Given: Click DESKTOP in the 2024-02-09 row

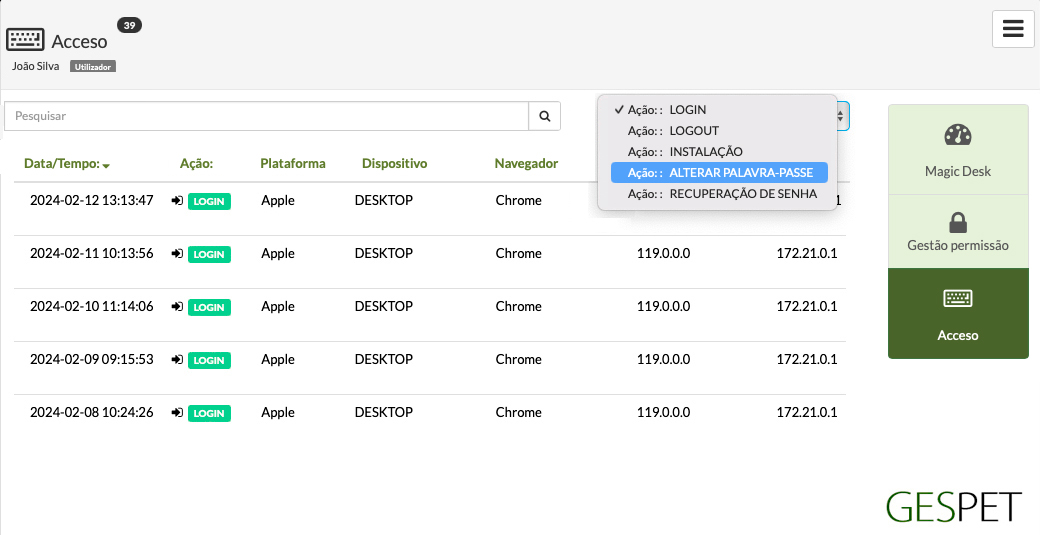Looking at the screenshot, I should tap(384, 359).
